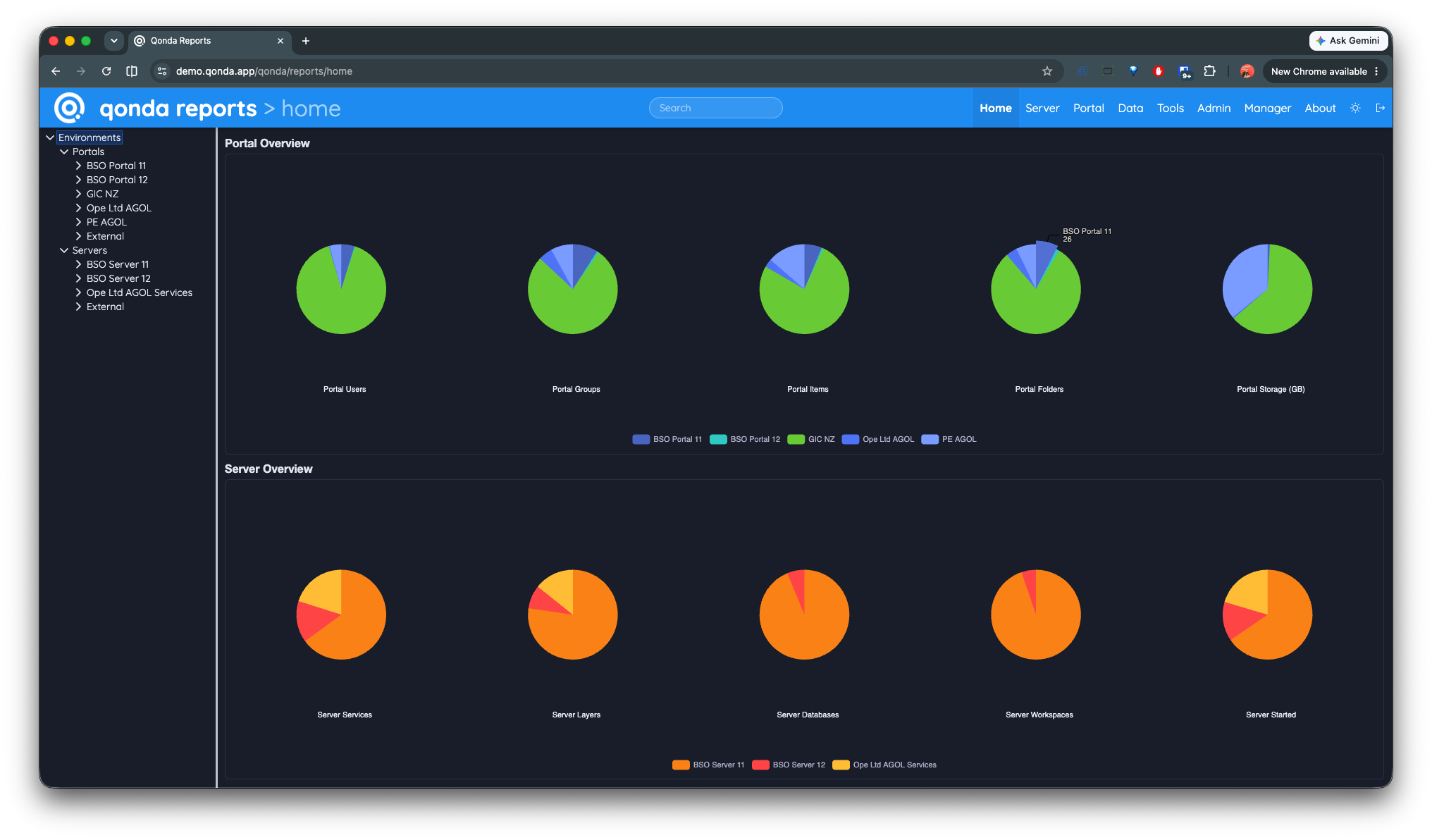Toggle BSO Server 11 legend swatch
The image size is (1432, 840).
(x=681, y=765)
